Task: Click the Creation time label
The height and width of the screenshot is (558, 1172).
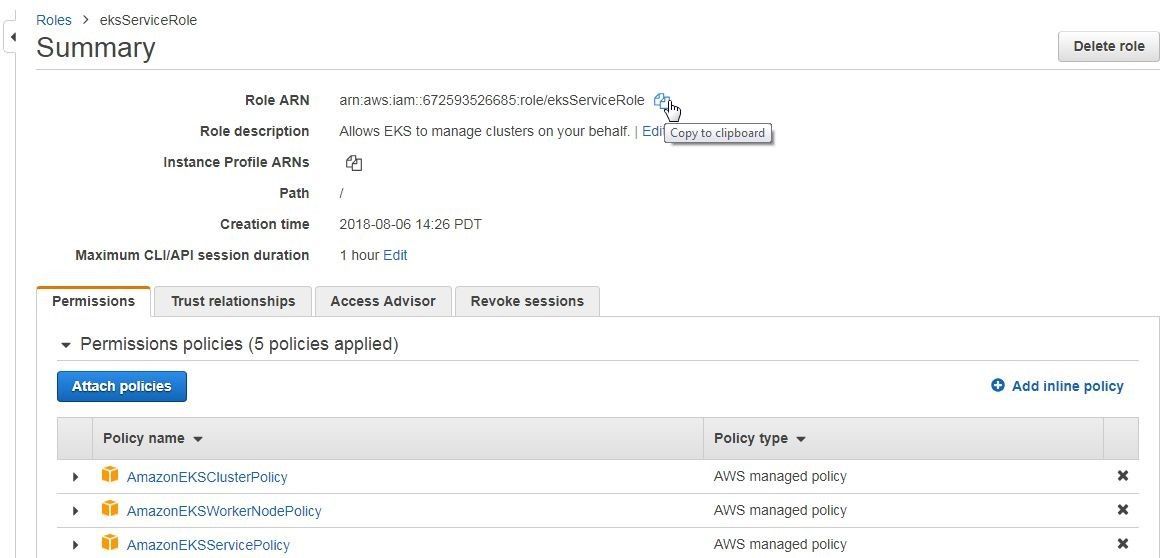Action: [265, 224]
